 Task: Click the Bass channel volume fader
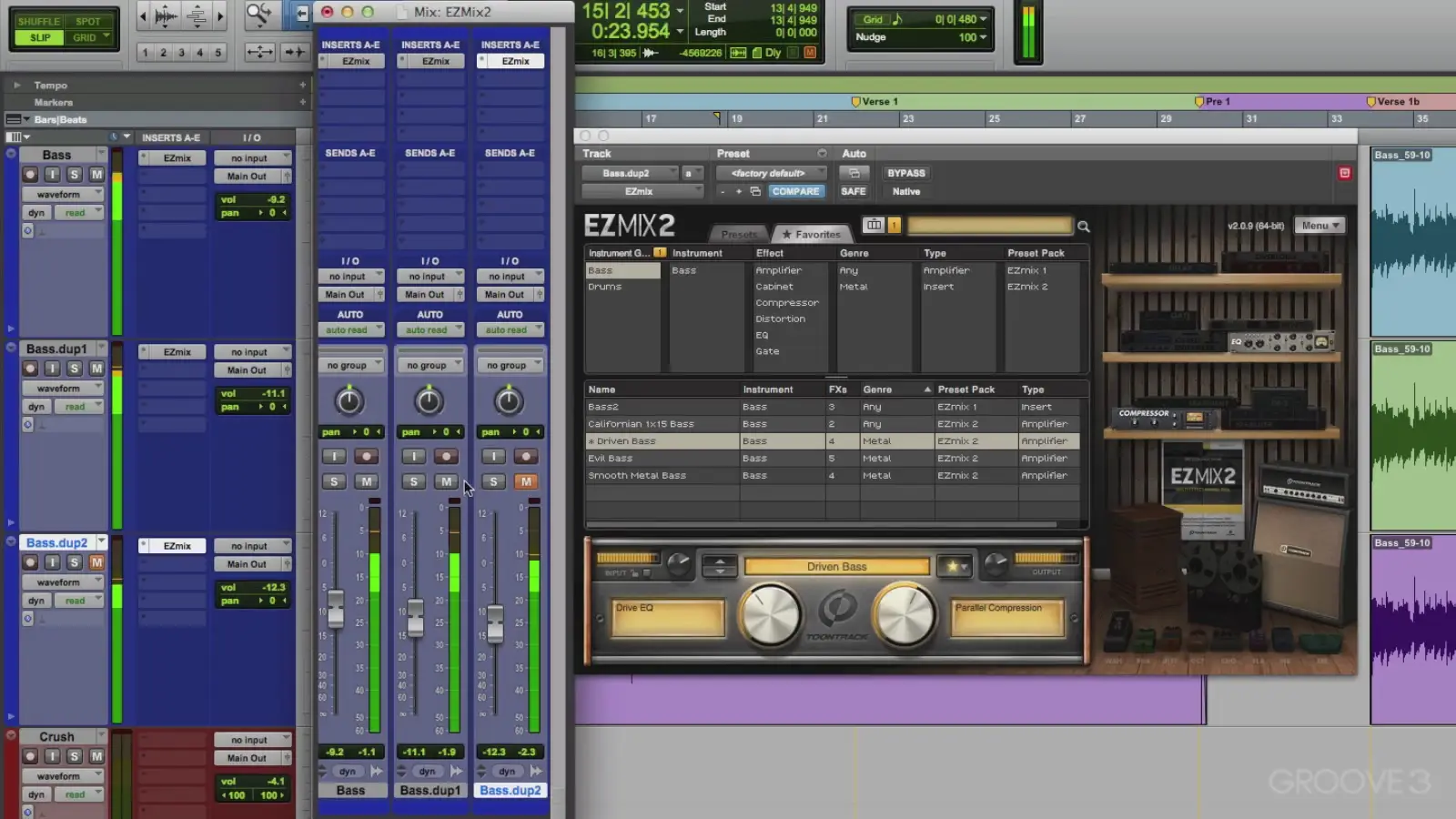(336, 608)
